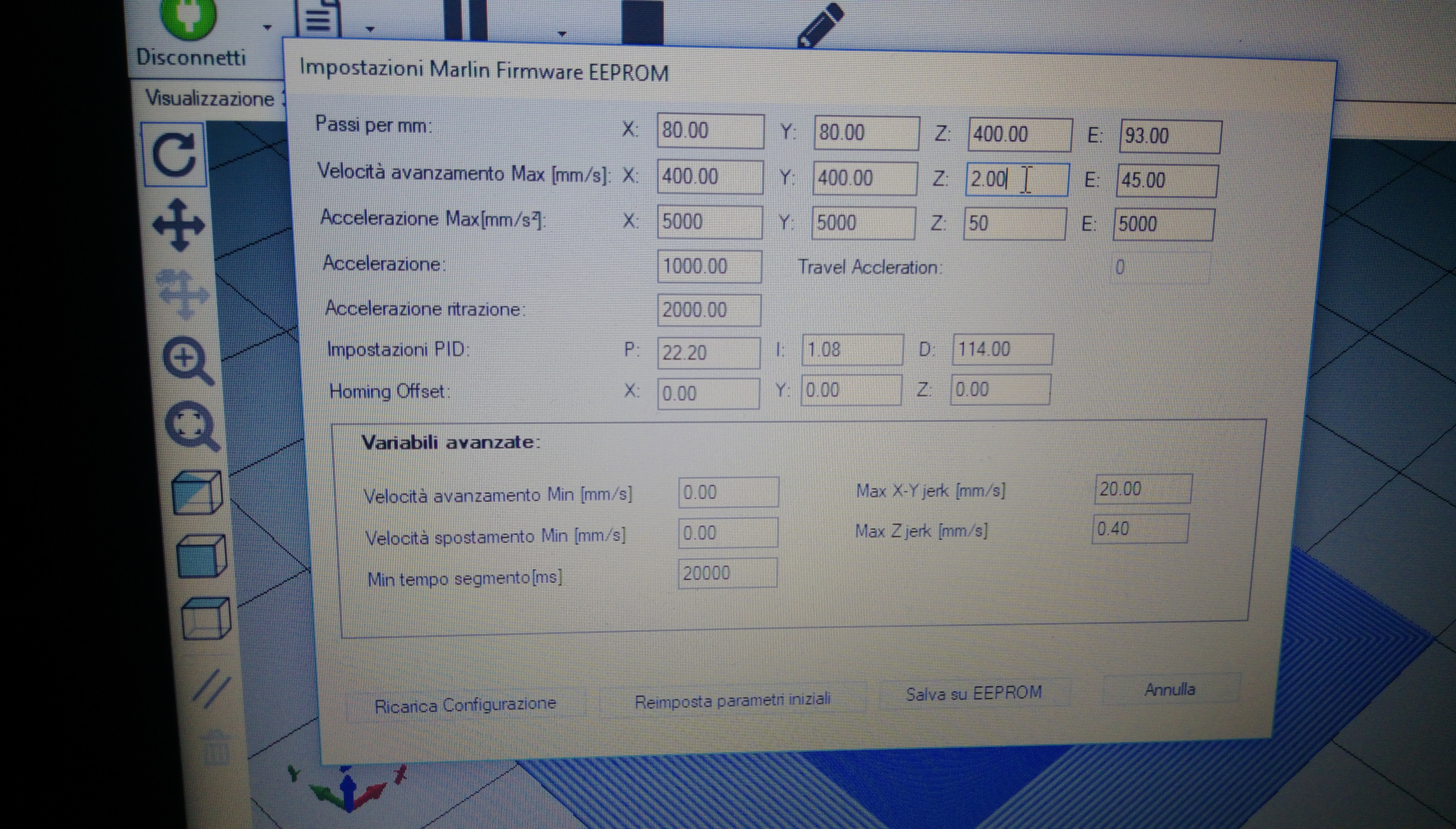Click the Velocità avanzamento Min field
Image resolution: width=1456 pixels, height=829 pixels.
pyautogui.click(x=729, y=492)
